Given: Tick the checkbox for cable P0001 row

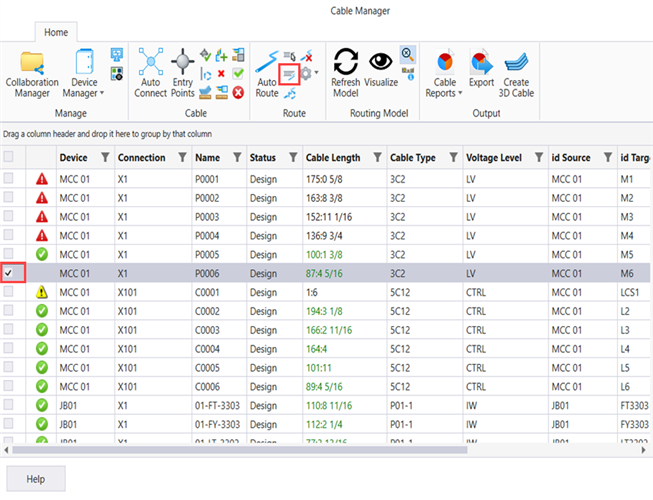Looking at the screenshot, I should point(9,179).
